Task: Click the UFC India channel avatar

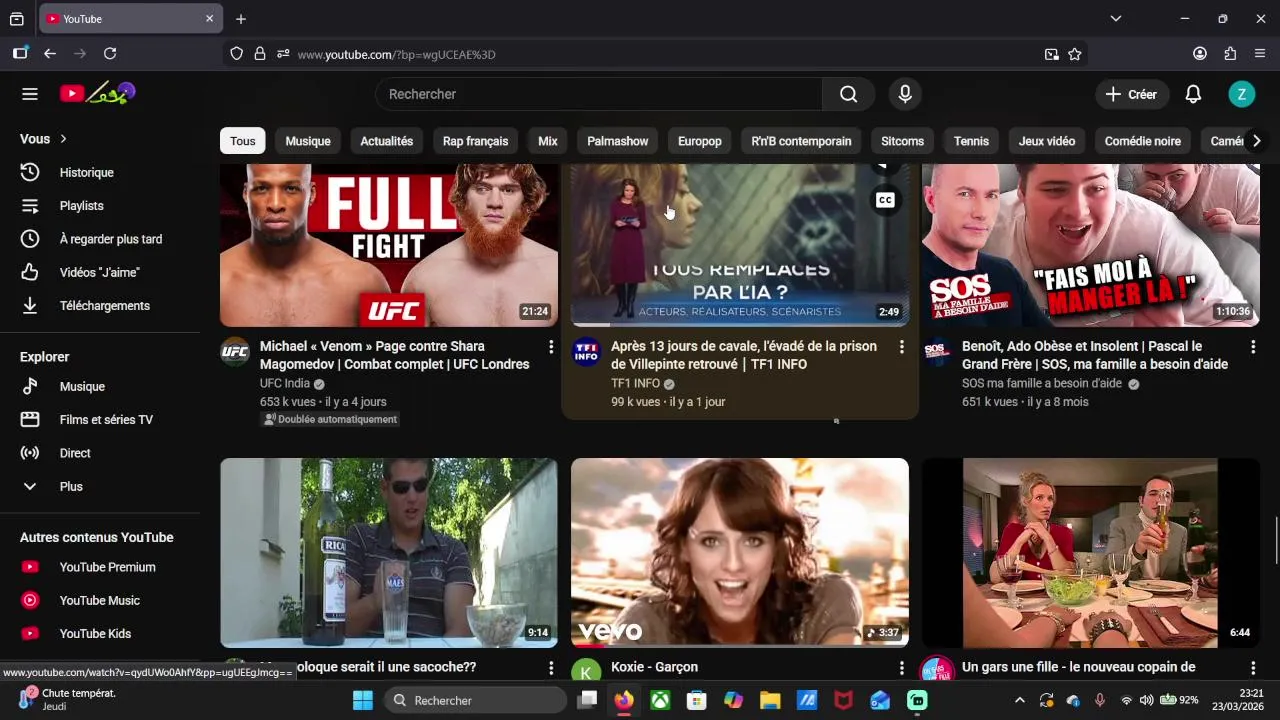Action: tap(235, 352)
